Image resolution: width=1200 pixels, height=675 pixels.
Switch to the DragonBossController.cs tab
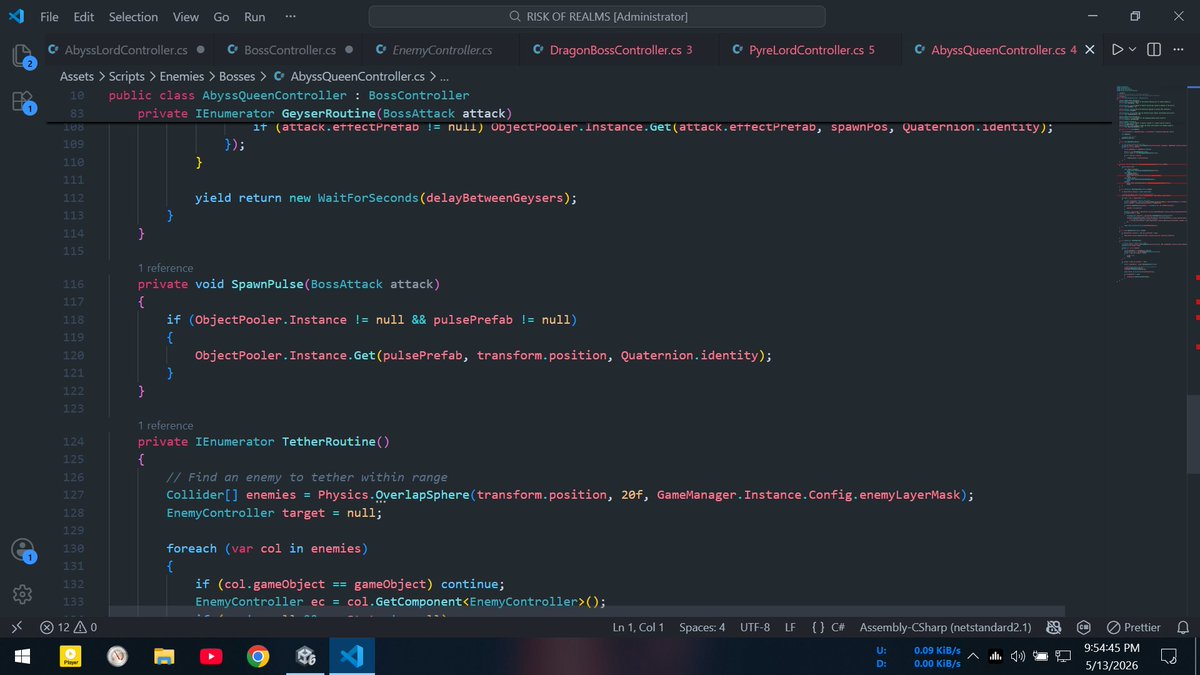click(x=620, y=50)
